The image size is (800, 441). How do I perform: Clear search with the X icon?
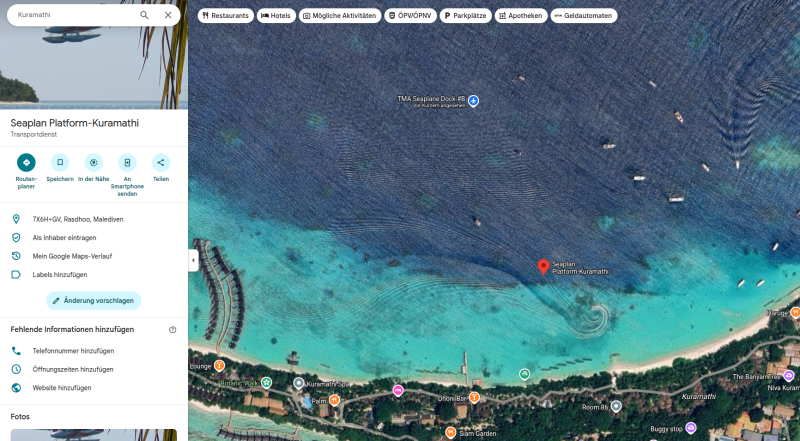[x=168, y=15]
